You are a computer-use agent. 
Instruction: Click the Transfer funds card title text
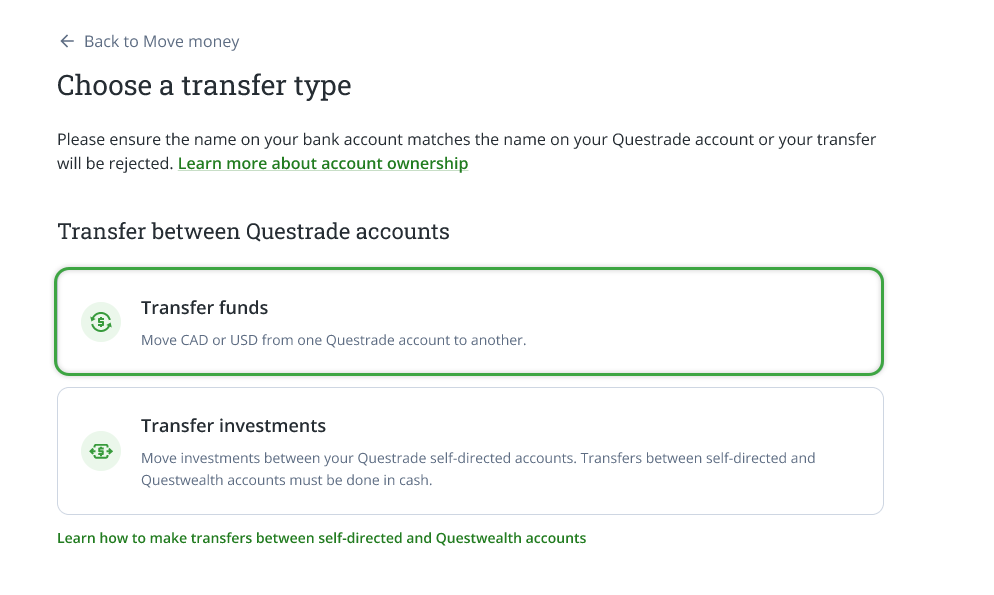(204, 308)
